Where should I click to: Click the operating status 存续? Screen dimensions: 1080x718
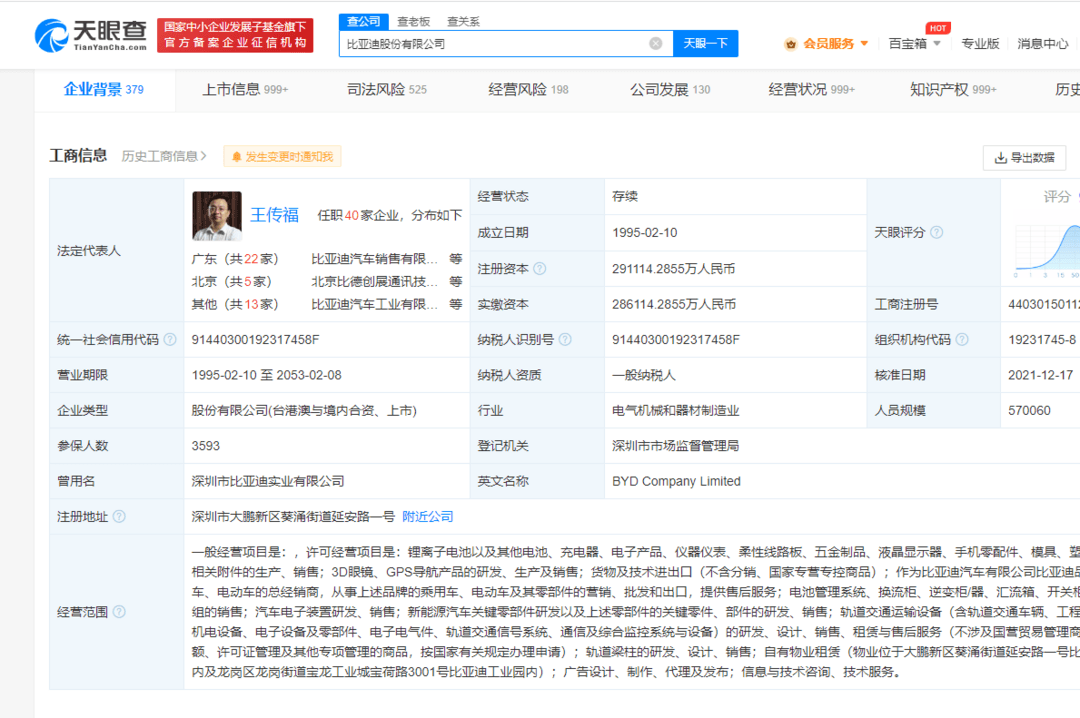(625, 196)
